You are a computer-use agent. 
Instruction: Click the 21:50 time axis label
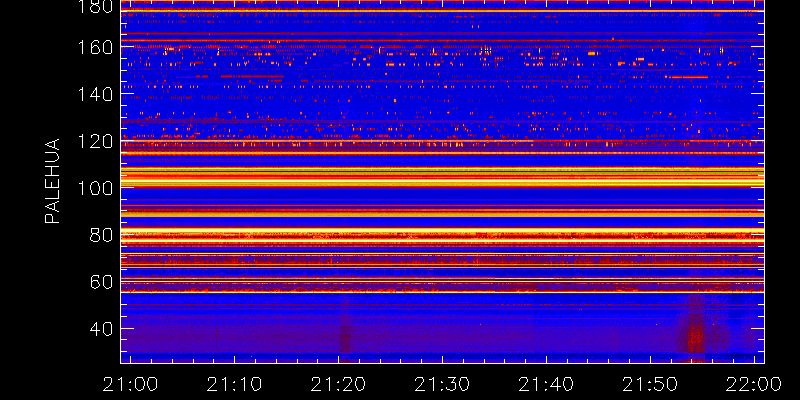[650, 384]
